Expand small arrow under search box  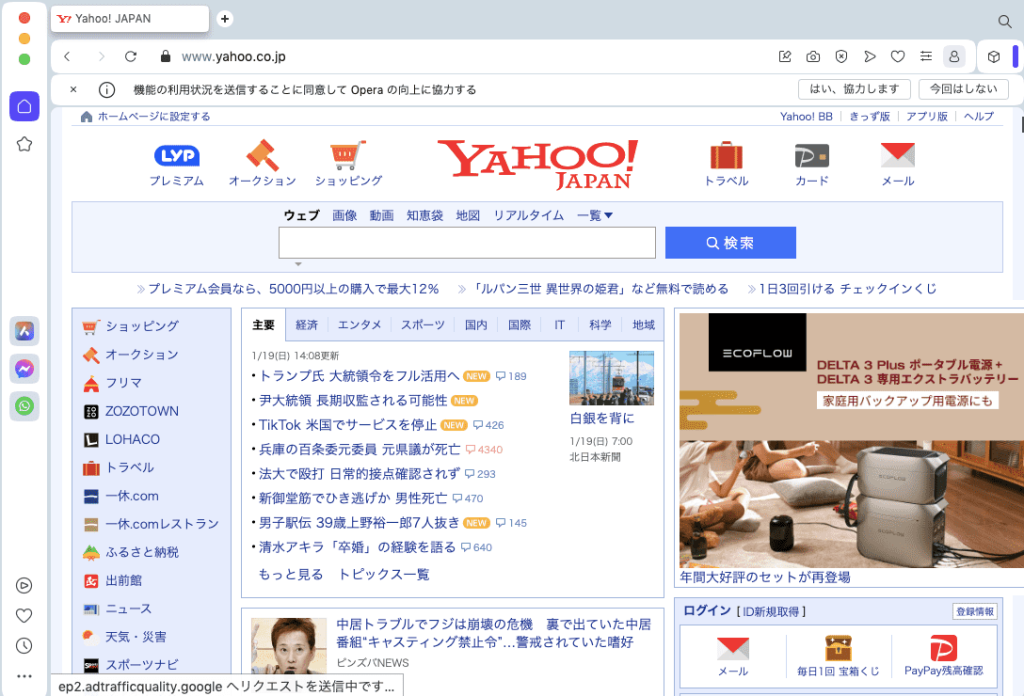pos(298,264)
